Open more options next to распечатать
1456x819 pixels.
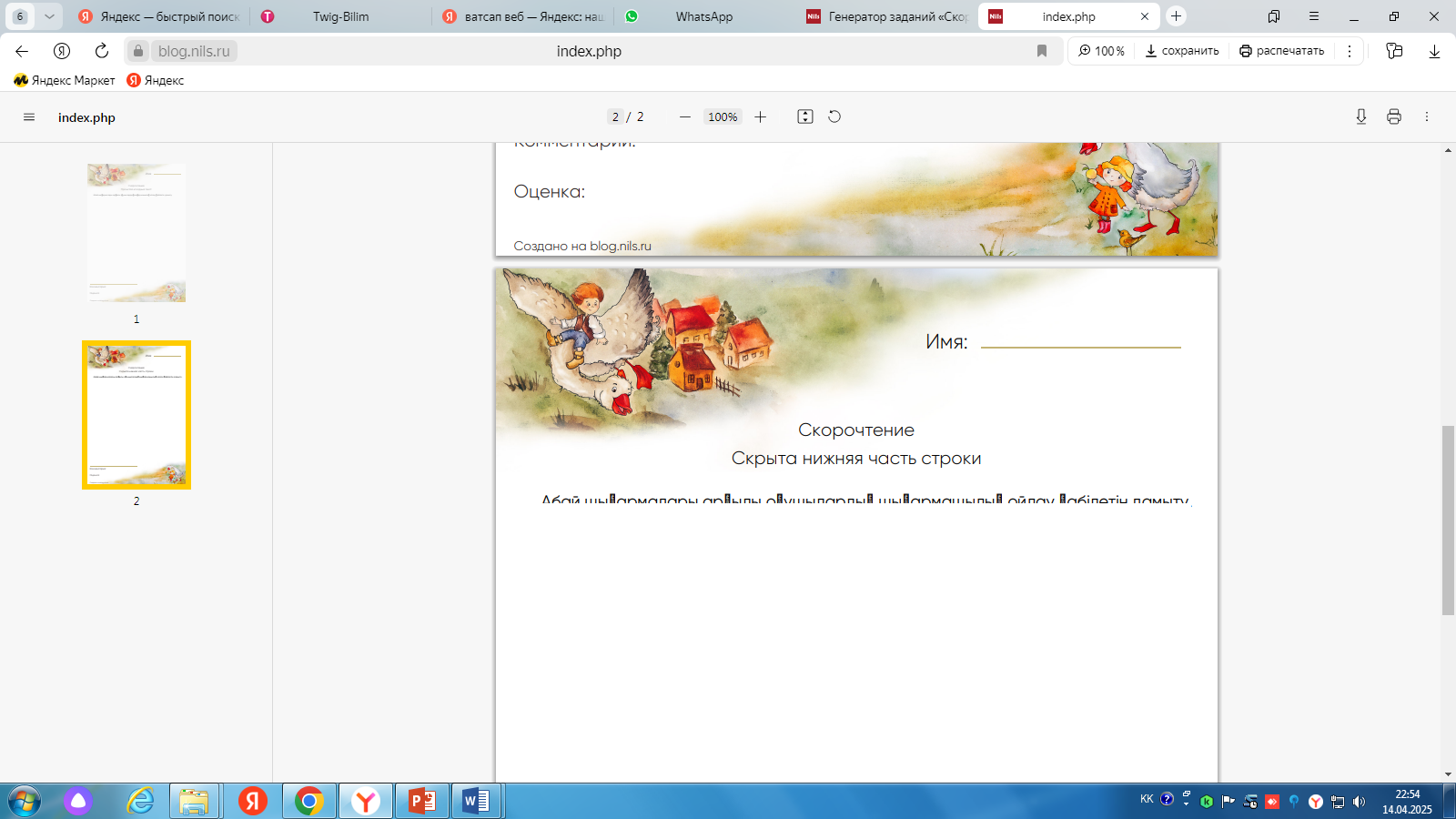click(1350, 51)
